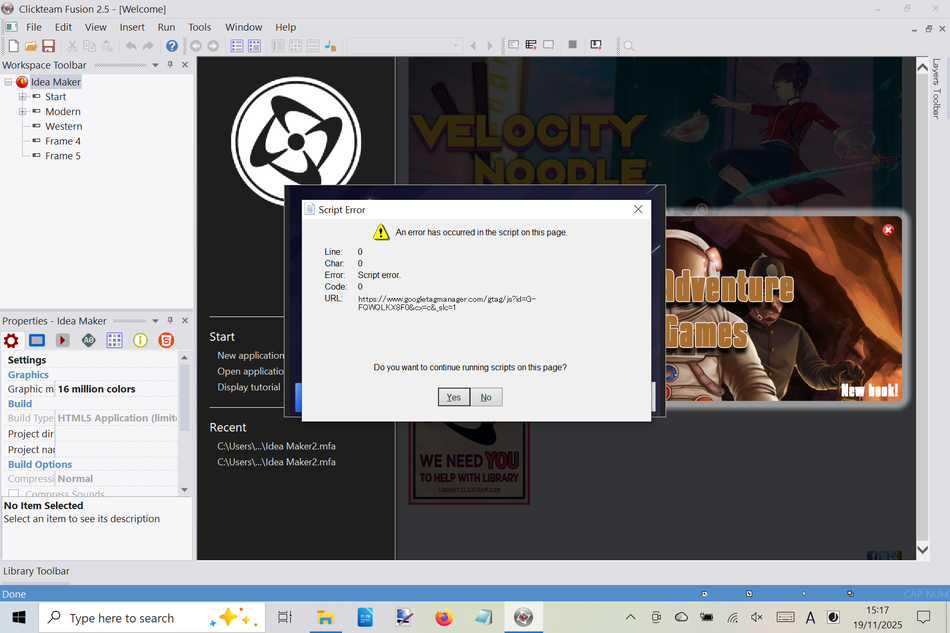The image size is (950, 633).
Task: Collapse the Idea Maker root node
Action: pos(8,82)
